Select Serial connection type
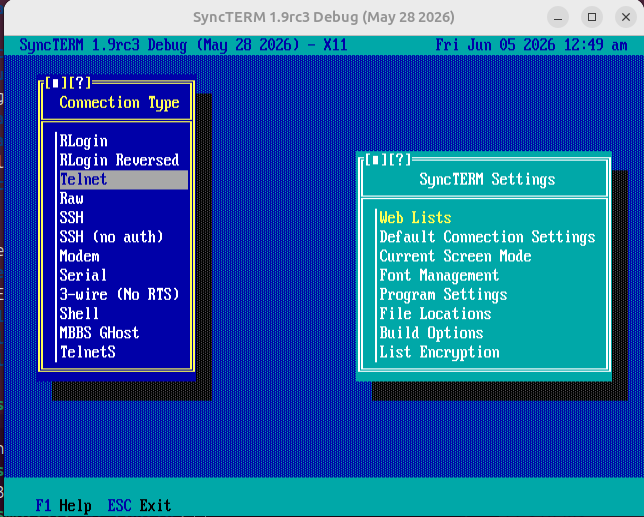644x517 pixels. 124,275
